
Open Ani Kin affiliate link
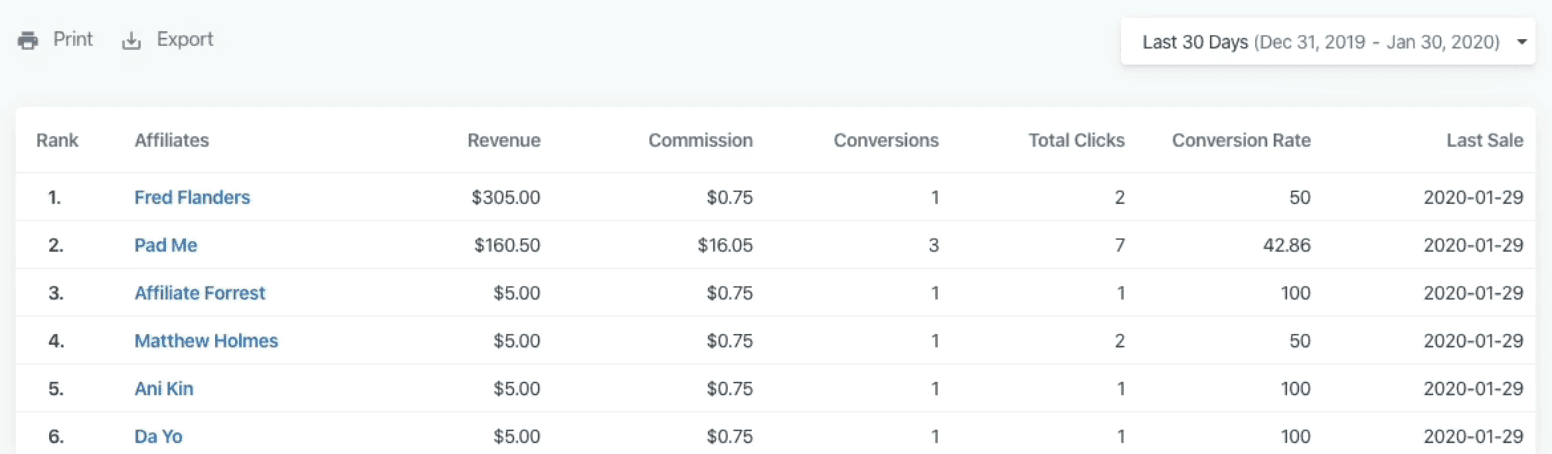point(164,389)
